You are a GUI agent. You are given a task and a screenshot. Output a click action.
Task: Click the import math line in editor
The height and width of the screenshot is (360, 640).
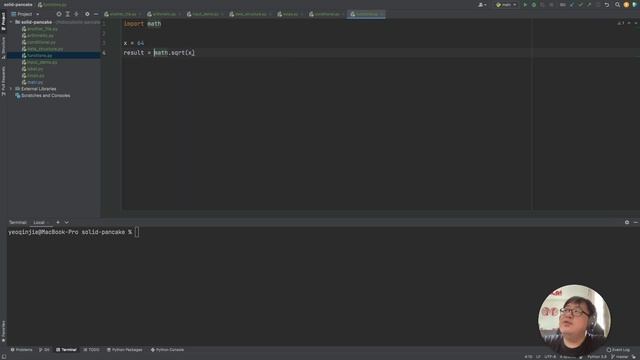click(142, 24)
